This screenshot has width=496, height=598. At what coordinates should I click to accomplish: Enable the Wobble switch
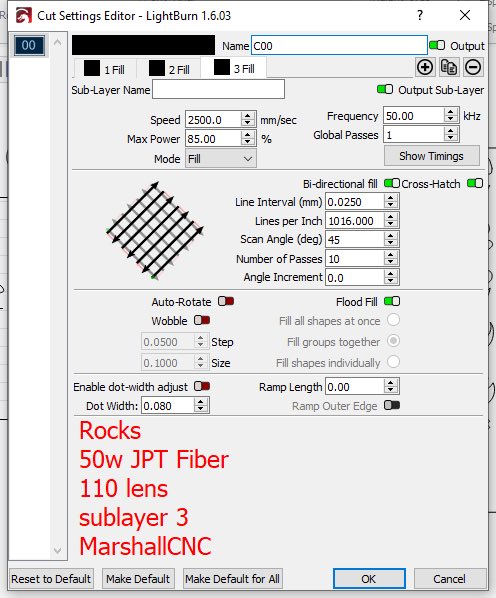pyautogui.click(x=202, y=320)
